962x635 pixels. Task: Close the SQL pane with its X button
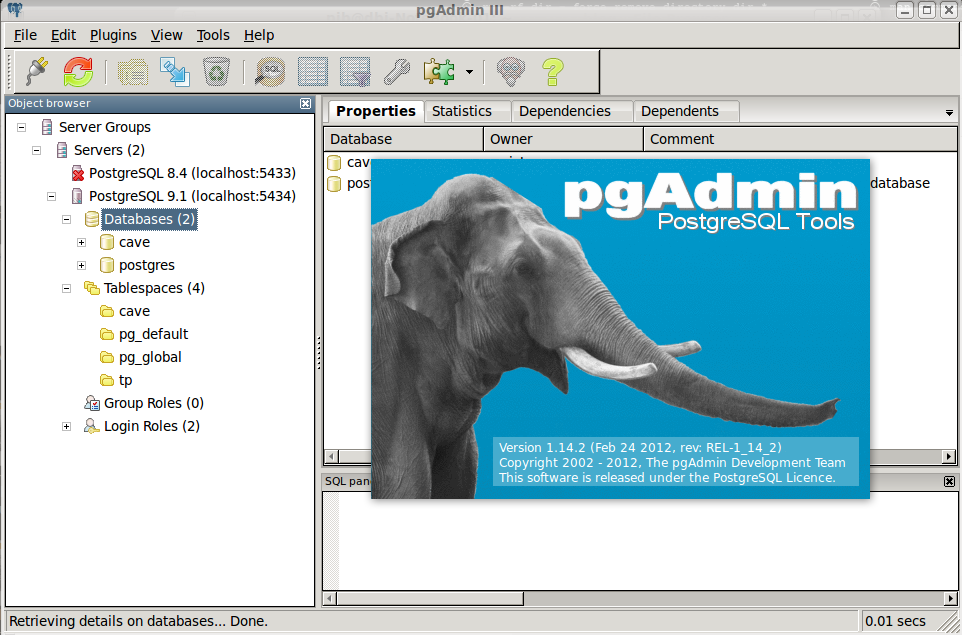pos(948,481)
